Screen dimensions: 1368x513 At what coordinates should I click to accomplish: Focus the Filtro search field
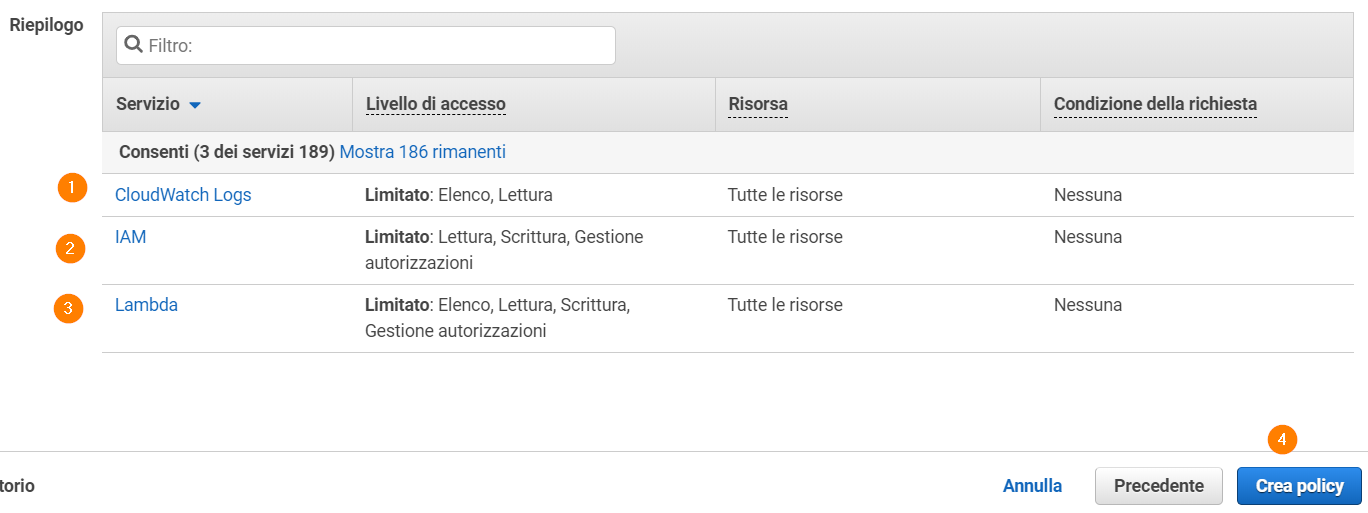[x=366, y=45]
